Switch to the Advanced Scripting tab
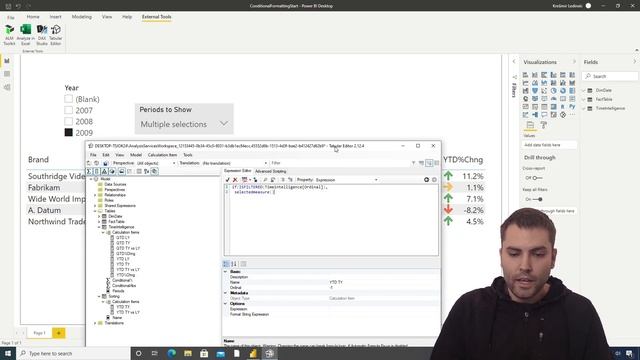The height and width of the screenshot is (360, 640). (271, 171)
